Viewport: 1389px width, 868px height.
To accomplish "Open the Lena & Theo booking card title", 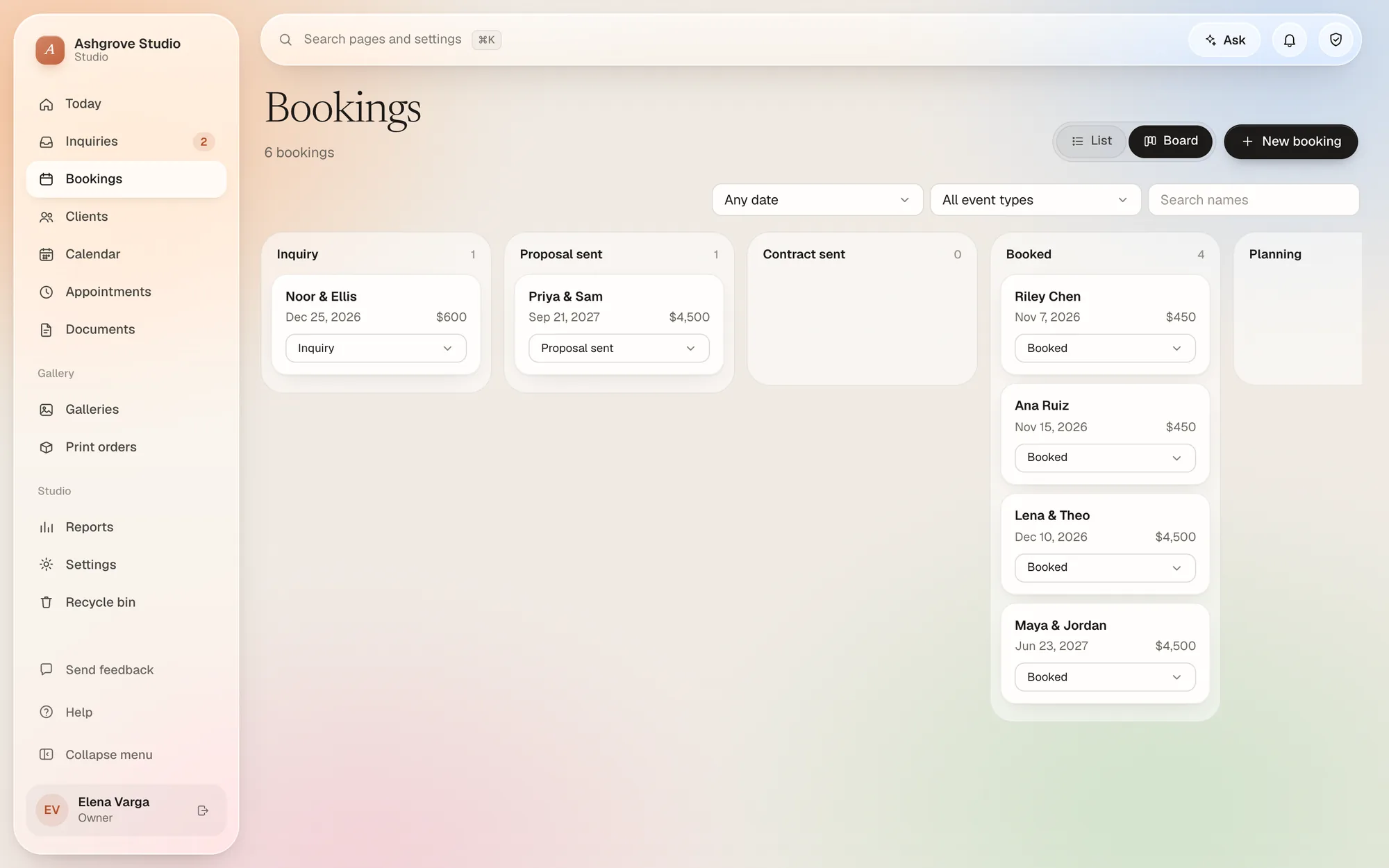I will point(1051,515).
